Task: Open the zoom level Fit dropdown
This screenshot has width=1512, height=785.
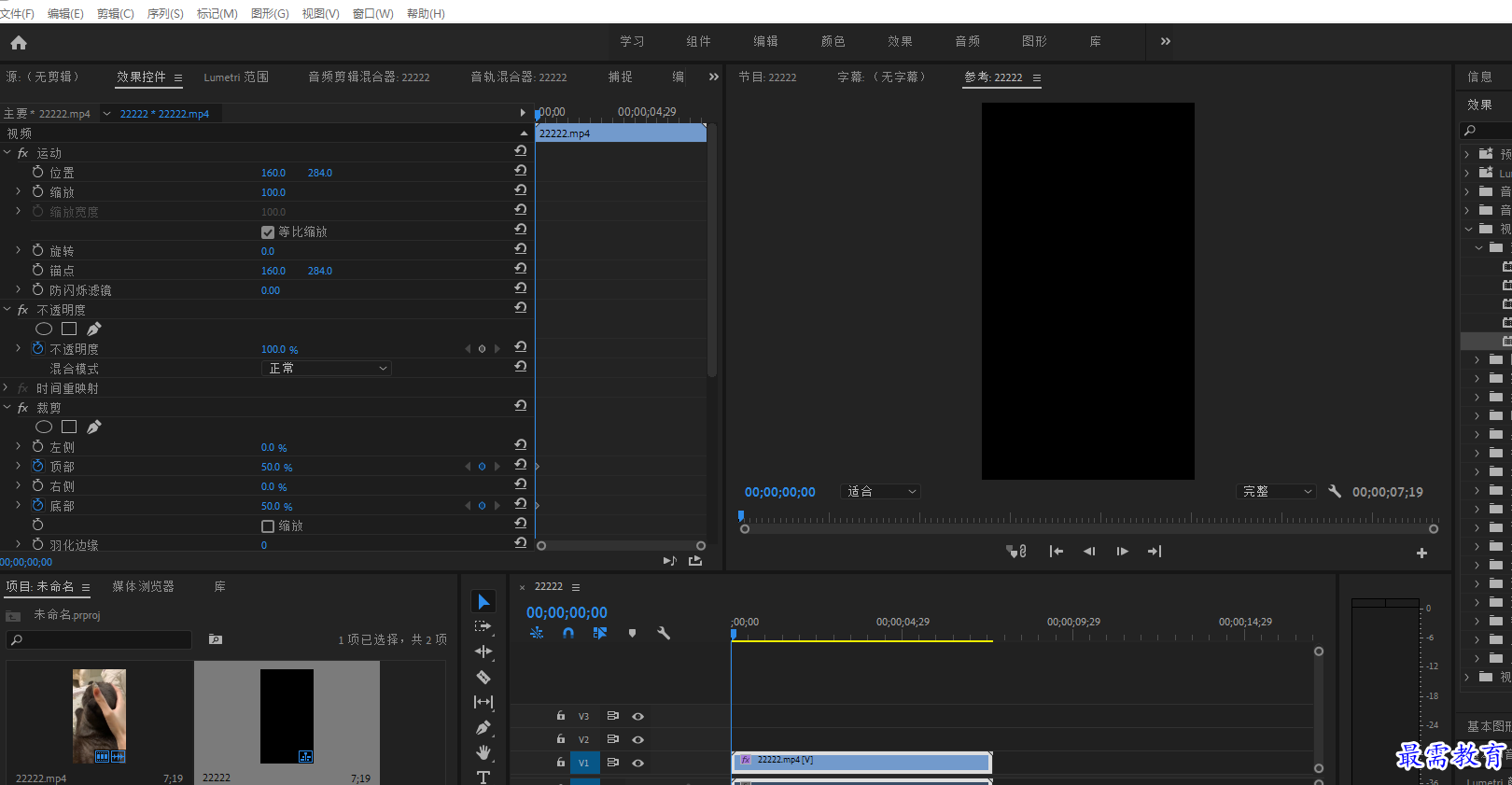Action: pos(880,492)
